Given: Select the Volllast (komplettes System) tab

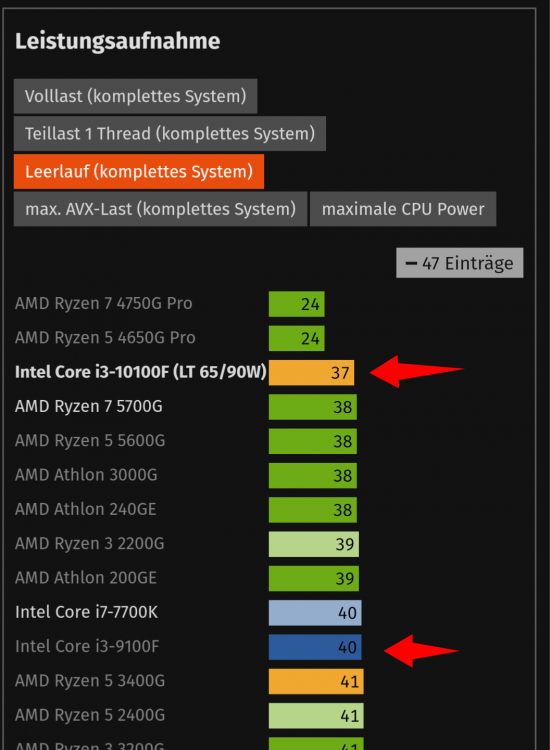Looking at the screenshot, I should tap(135, 96).
